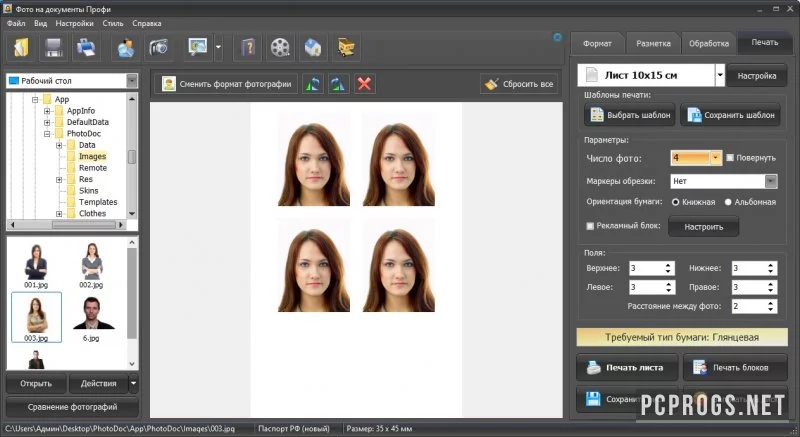
Task: Click Расстояние между фото field
Action: [754, 306]
